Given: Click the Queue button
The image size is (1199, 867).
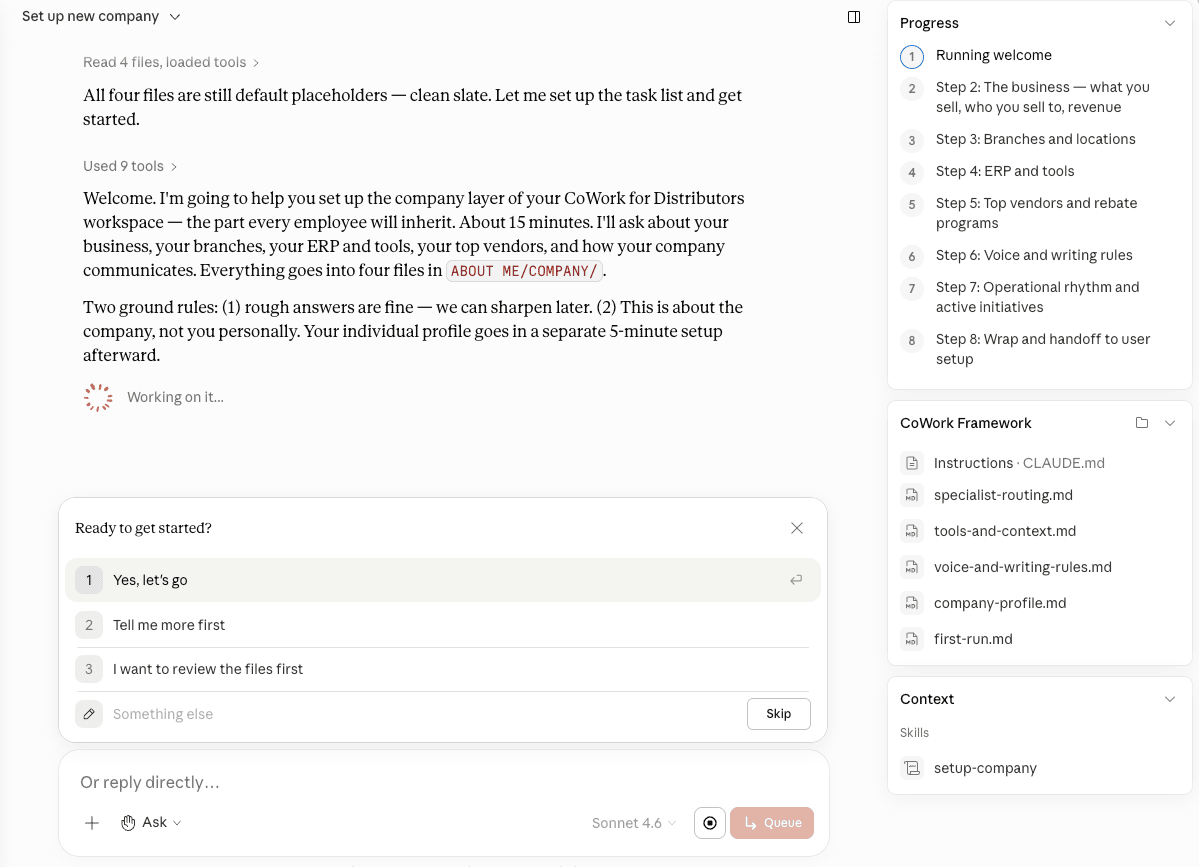Looking at the screenshot, I should pos(772,823).
